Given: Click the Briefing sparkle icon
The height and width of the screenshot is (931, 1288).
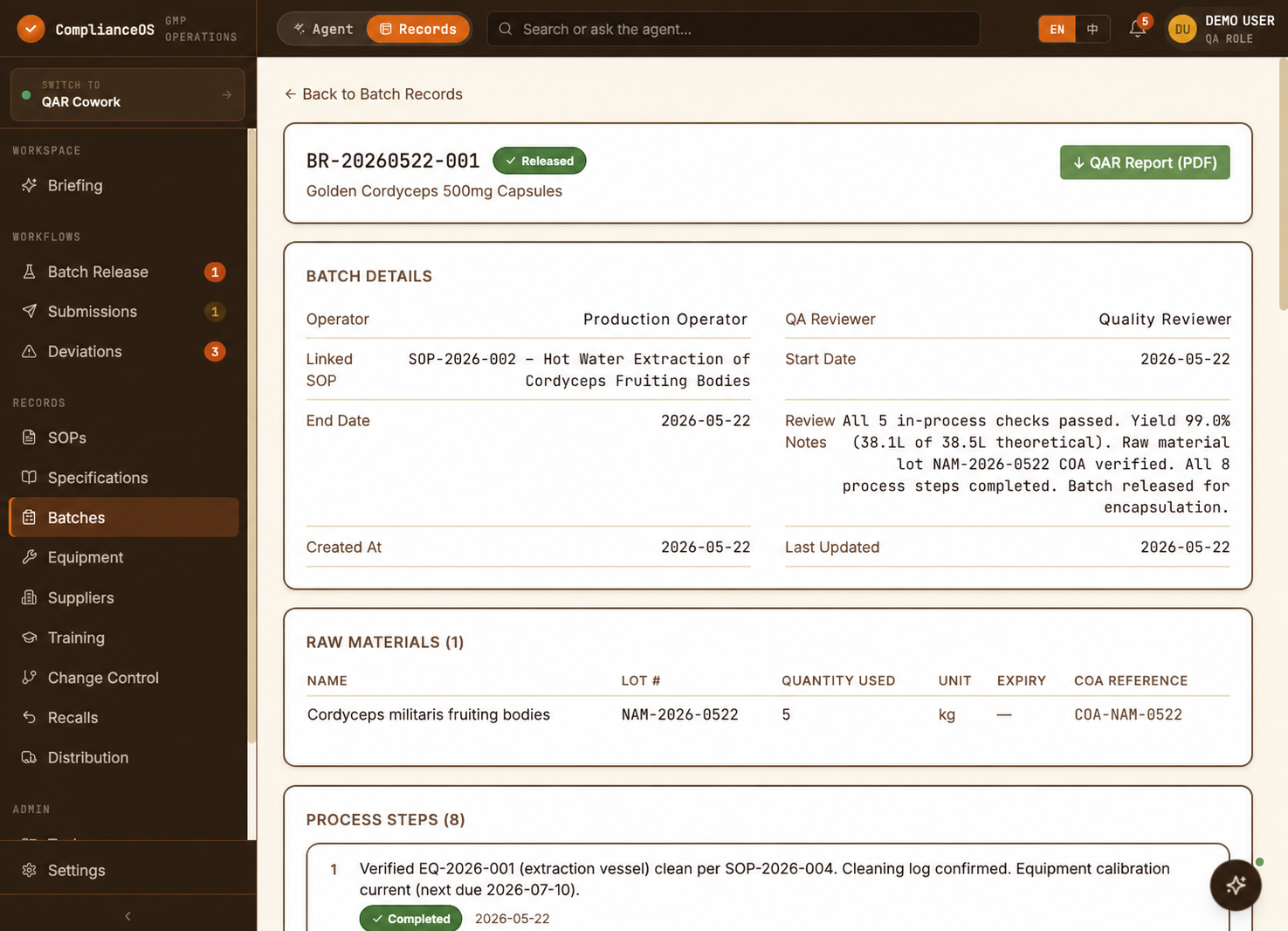Looking at the screenshot, I should coord(29,185).
